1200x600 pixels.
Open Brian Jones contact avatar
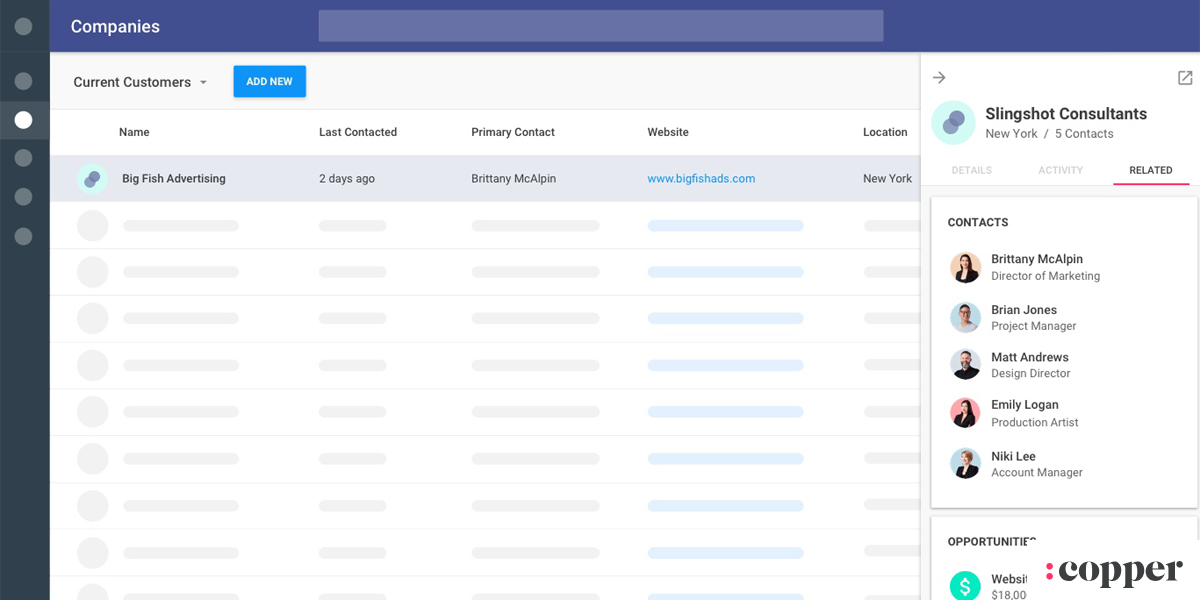(965, 318)
